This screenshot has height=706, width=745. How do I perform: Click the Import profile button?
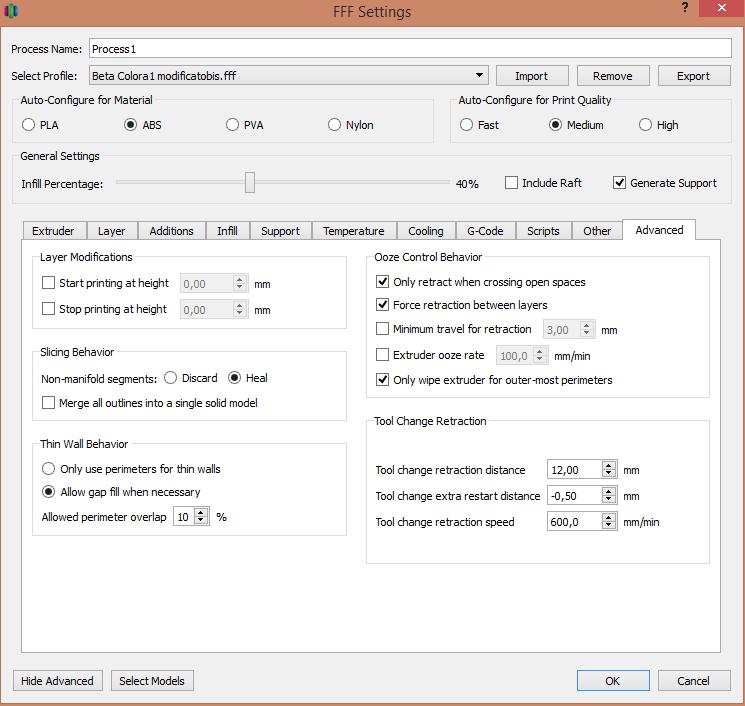click(531, 76)
